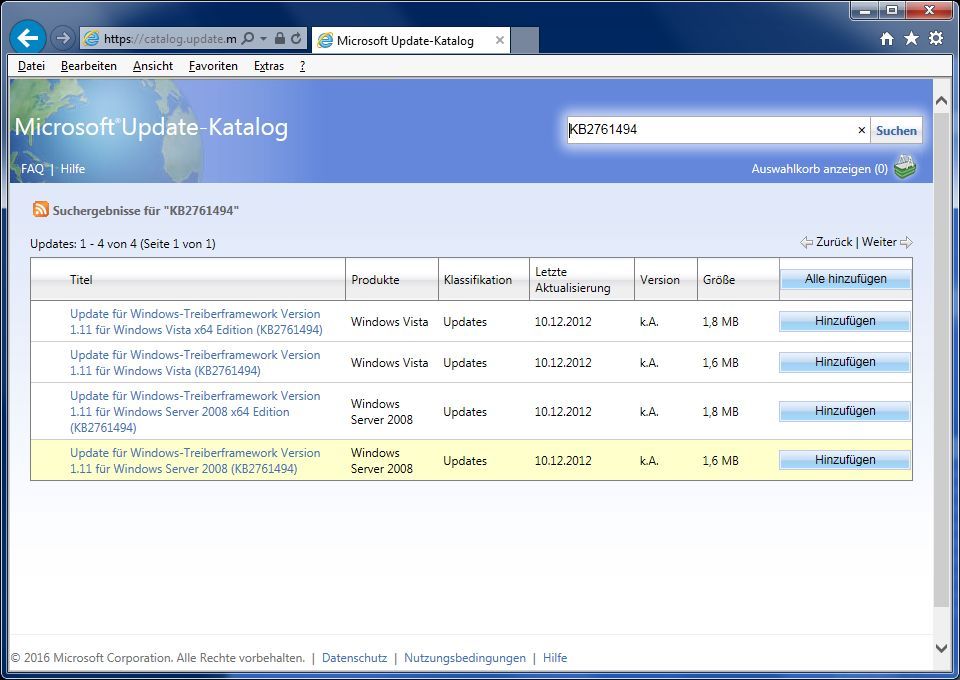Click '10.12.2012' date in highlighted row
Image resolution: width=960 pixels, height=680 pixels.
coord(563,461)
